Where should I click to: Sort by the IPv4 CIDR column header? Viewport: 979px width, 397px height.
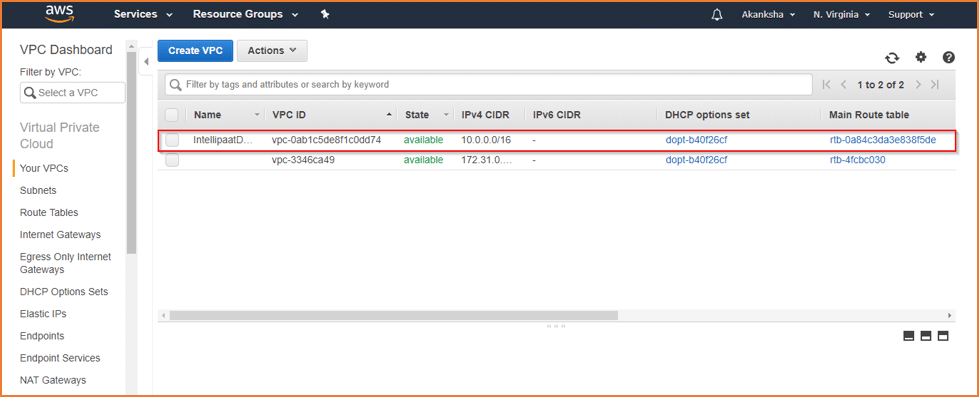(485, 115)
